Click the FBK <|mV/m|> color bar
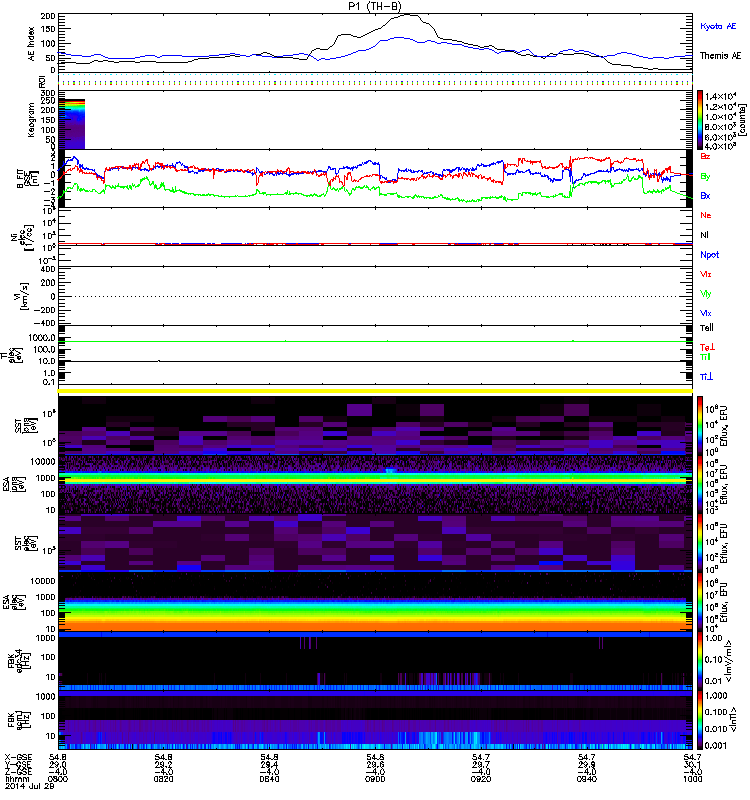 pos(700,661)
